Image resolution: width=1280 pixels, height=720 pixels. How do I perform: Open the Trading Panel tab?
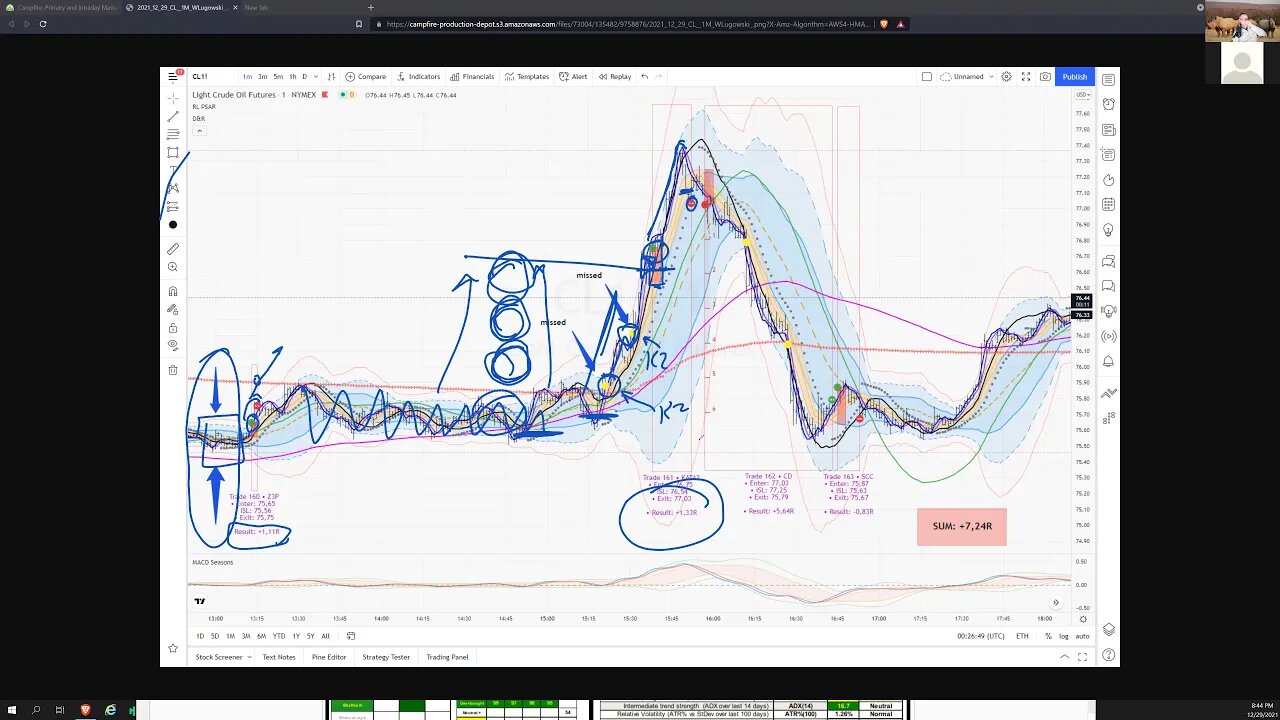click(447, 657)
